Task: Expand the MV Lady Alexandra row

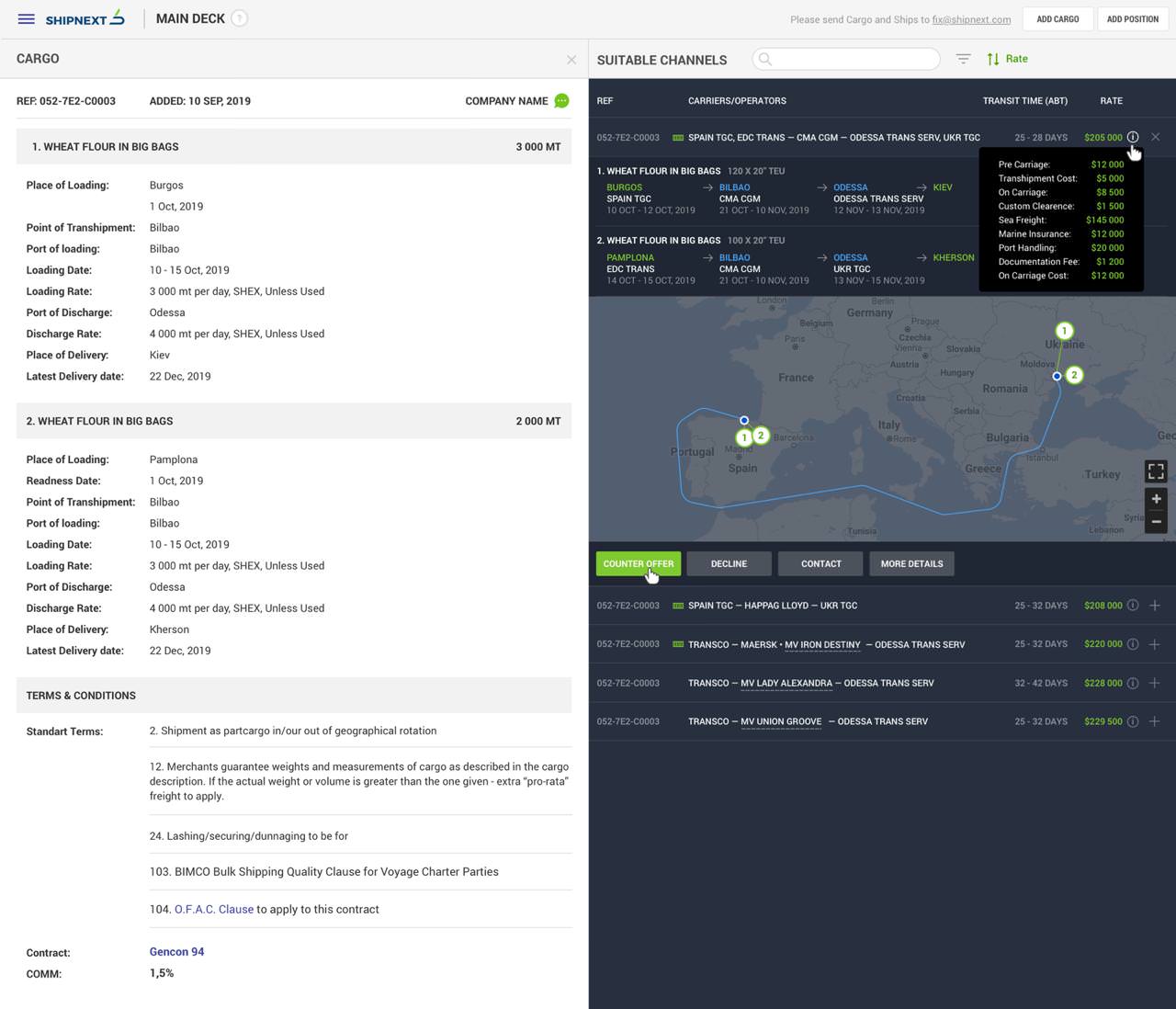Action: 1155,683
